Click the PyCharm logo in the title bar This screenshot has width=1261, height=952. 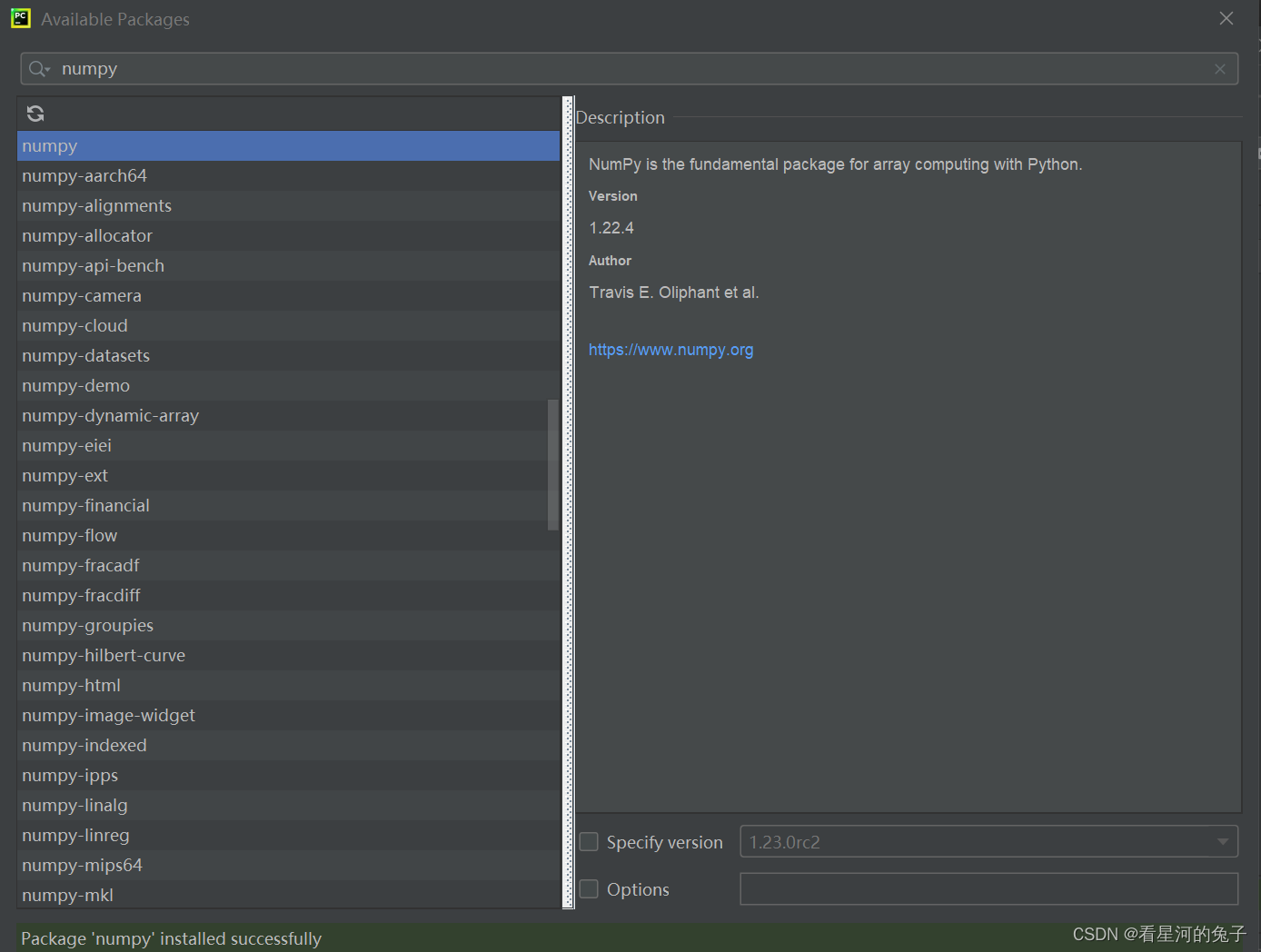tap(20, 18)
